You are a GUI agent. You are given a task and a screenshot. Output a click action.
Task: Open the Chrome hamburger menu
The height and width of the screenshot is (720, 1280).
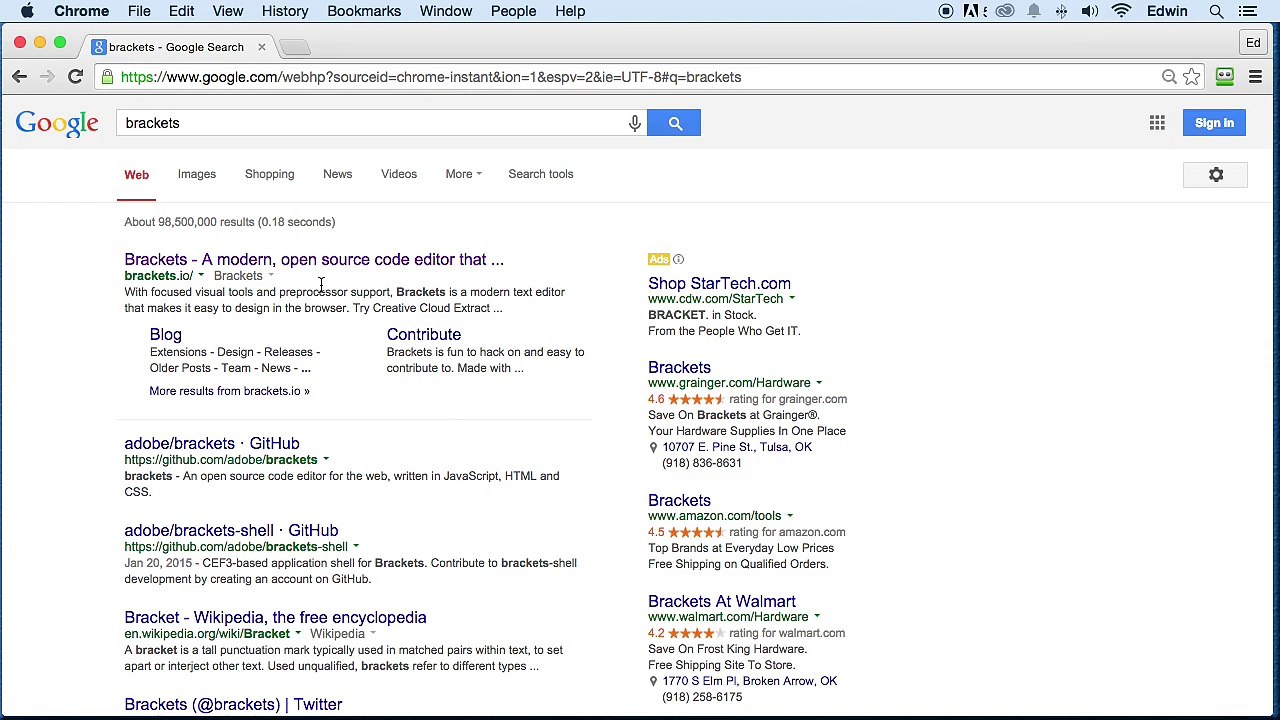point(1255,77)
